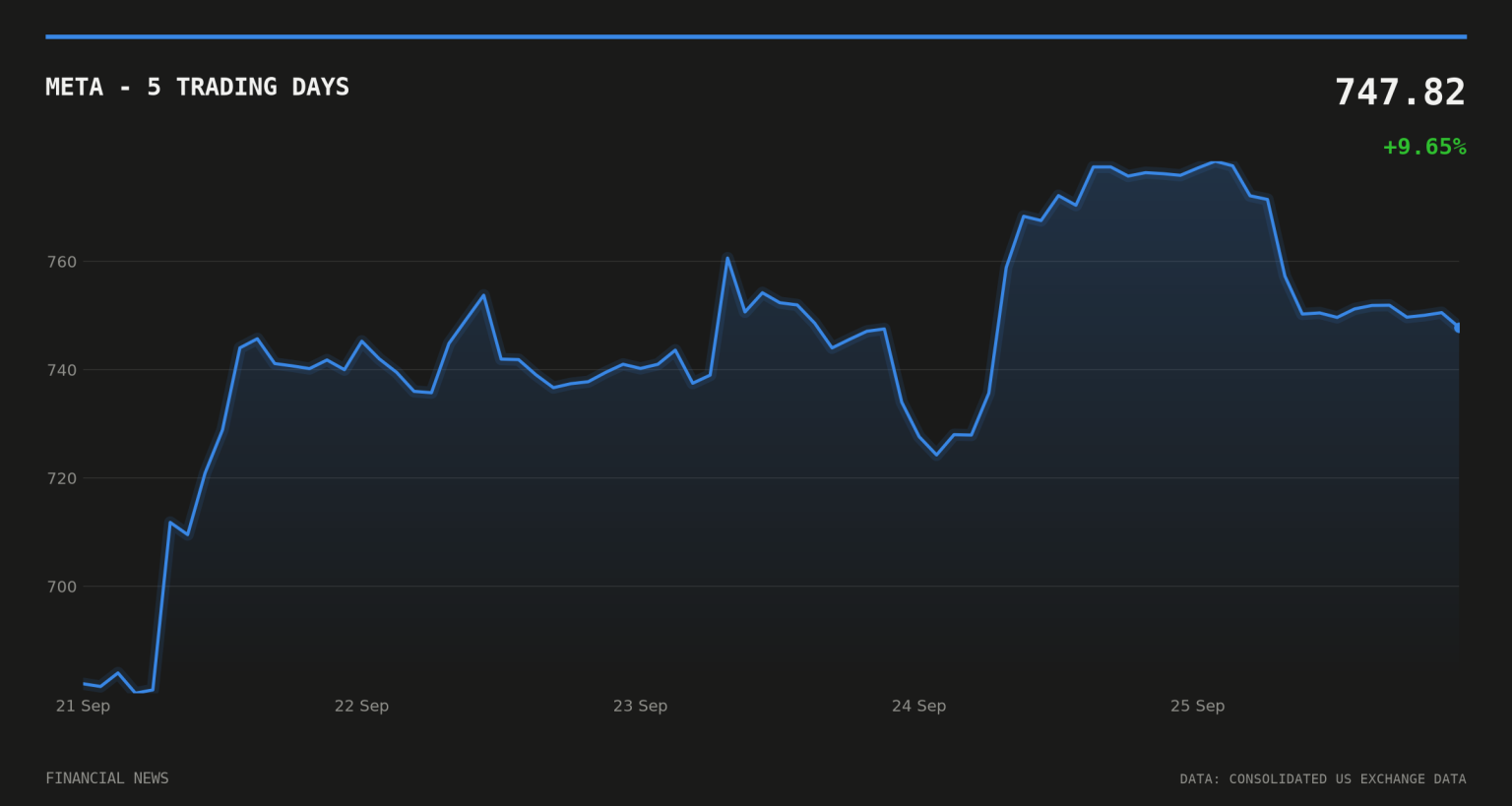Viewport: 1512px width, 806px height.
Task: Select the 24 Sep date label
Action: (x=918, y=706)
